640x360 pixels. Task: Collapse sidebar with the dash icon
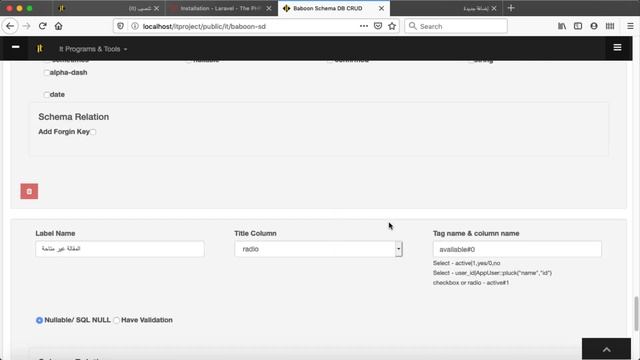(x=16, y=47)
